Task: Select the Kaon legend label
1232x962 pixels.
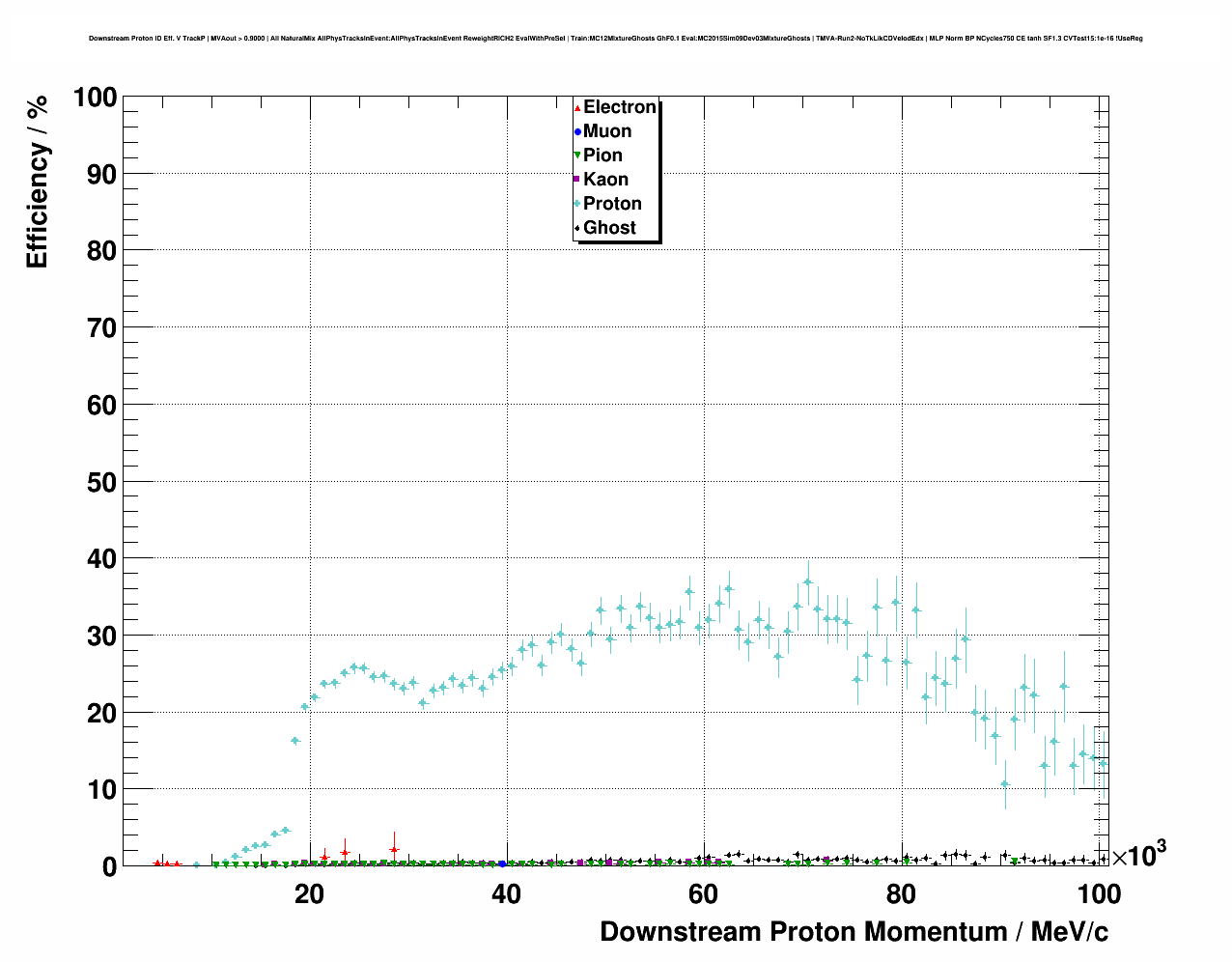Action: coord(605,180)
